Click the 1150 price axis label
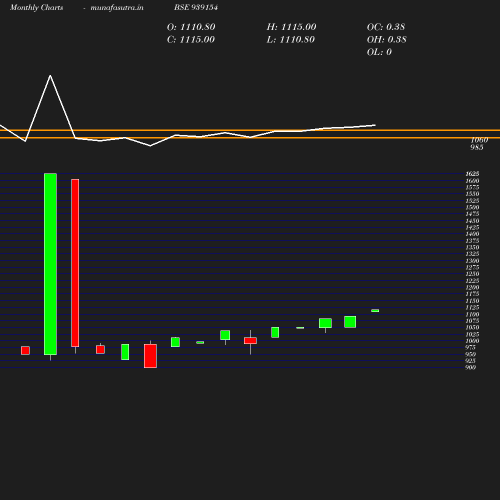 [472, 301]
